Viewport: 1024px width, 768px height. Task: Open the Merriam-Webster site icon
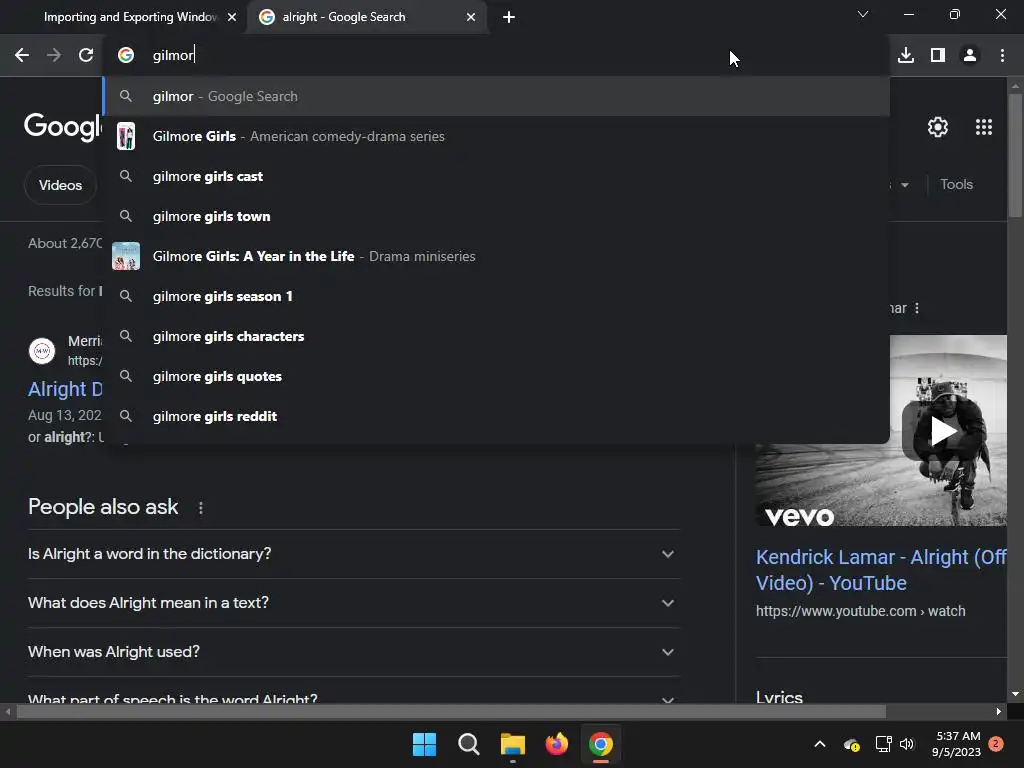[42, 351]
